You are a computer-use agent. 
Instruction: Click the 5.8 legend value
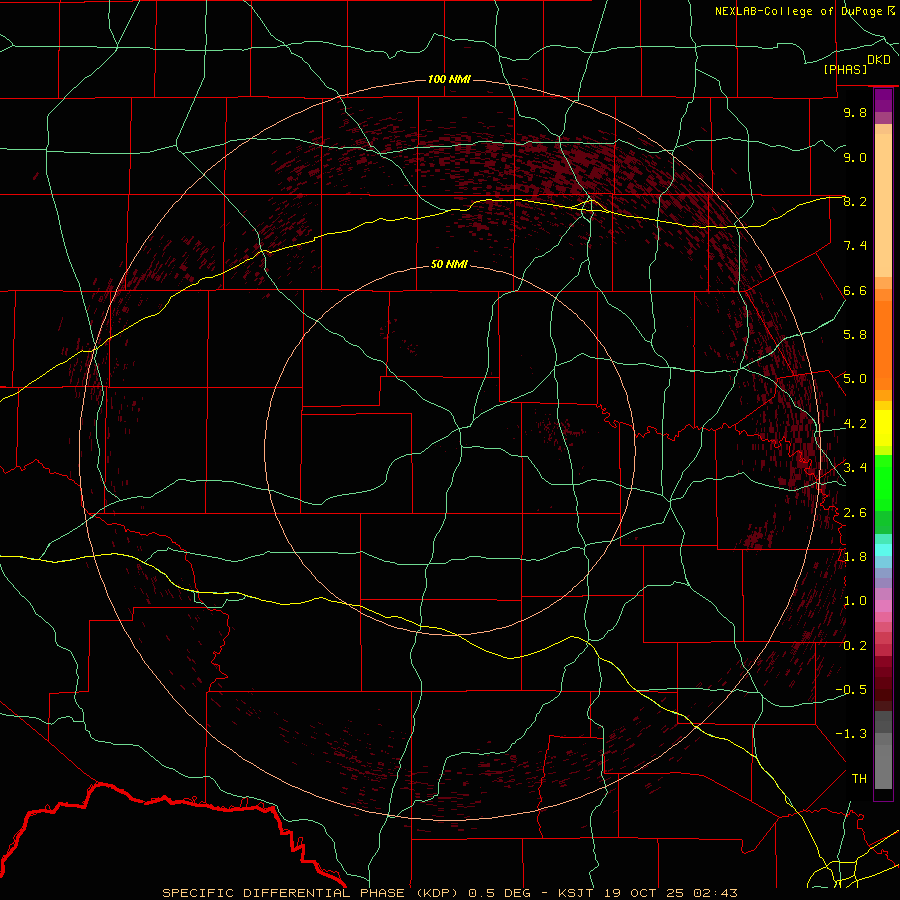pyautogui.click(x=855, y=335)
